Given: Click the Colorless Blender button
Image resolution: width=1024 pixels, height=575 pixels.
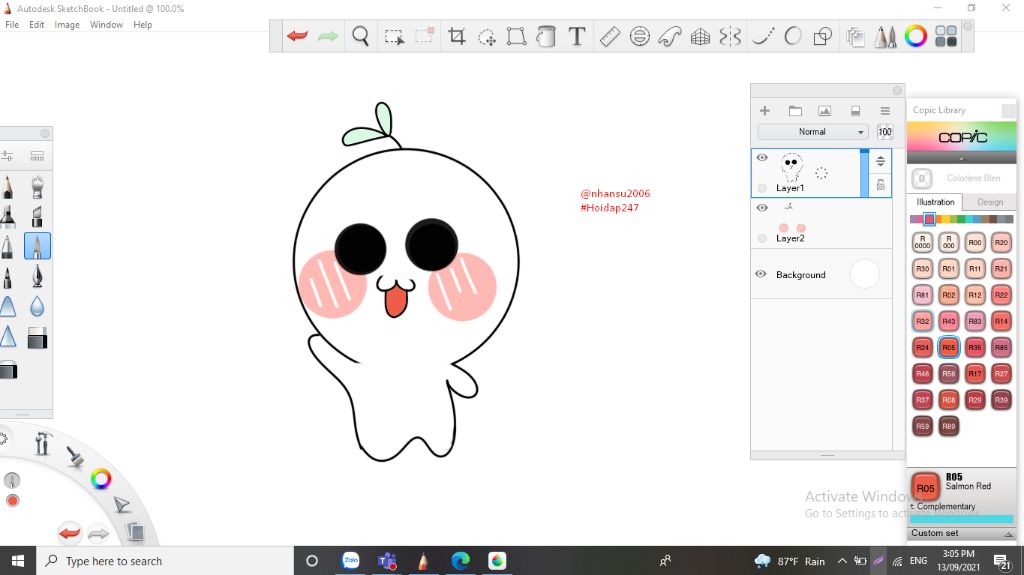Looking at the screenshot, I should coord(921,178).
